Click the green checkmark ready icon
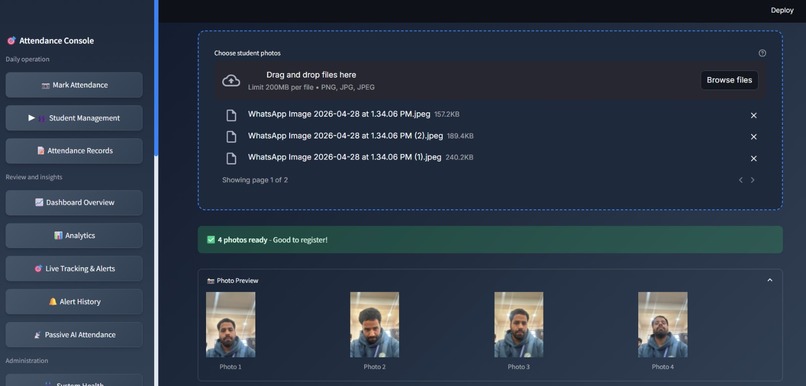The image size is (806, 386). [211, 240]
